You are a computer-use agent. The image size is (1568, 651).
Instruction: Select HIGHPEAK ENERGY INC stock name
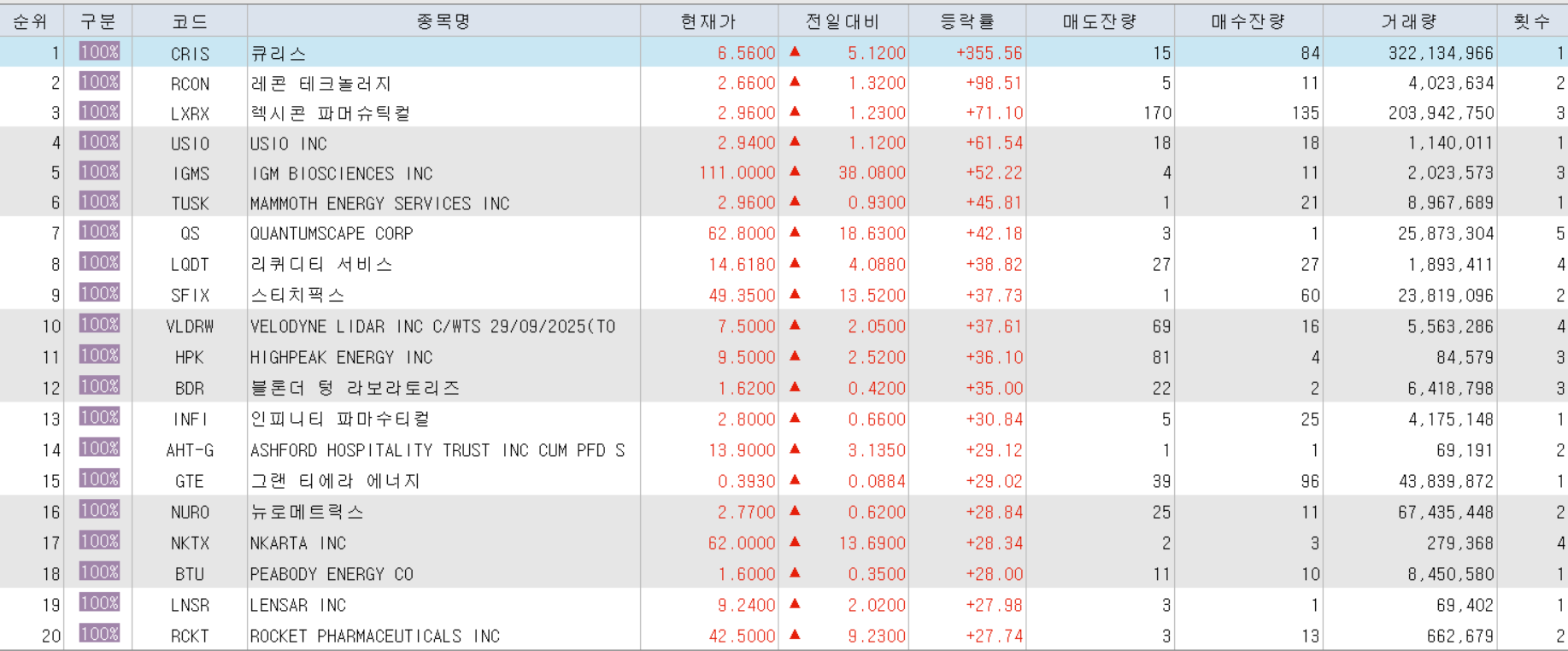click(x=342, y=357)
